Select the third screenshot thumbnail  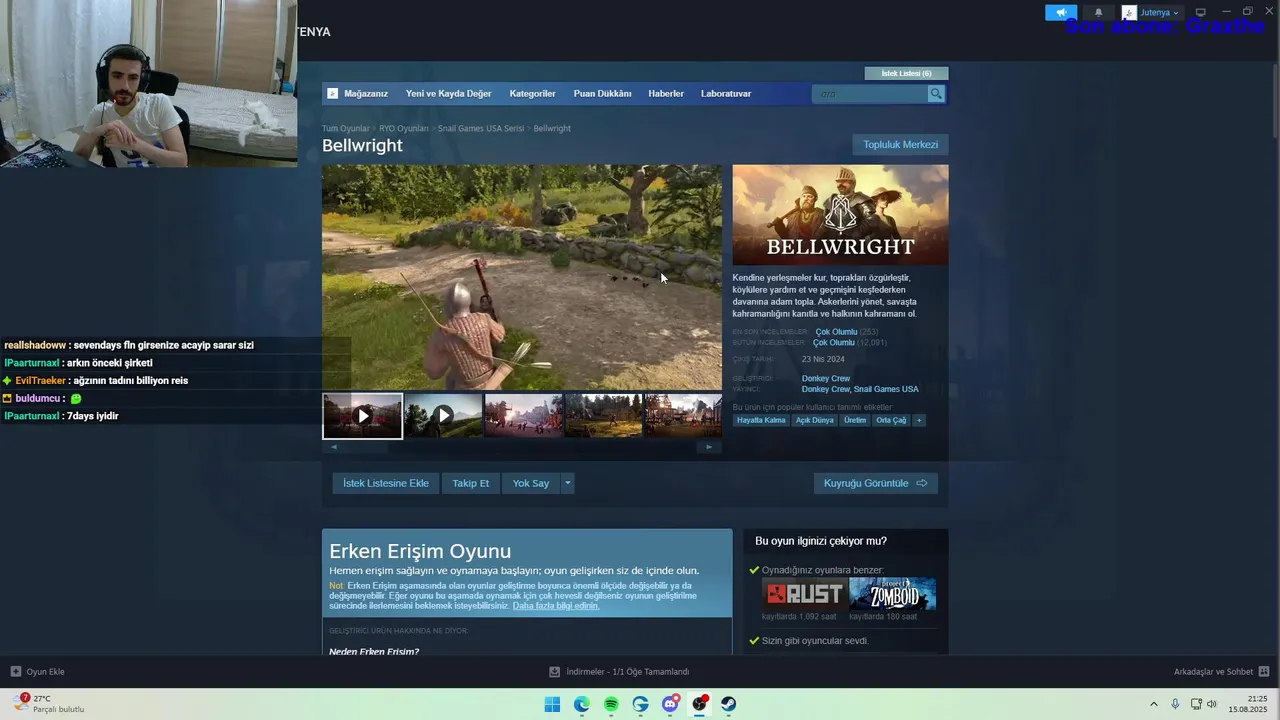pos(524,416)
